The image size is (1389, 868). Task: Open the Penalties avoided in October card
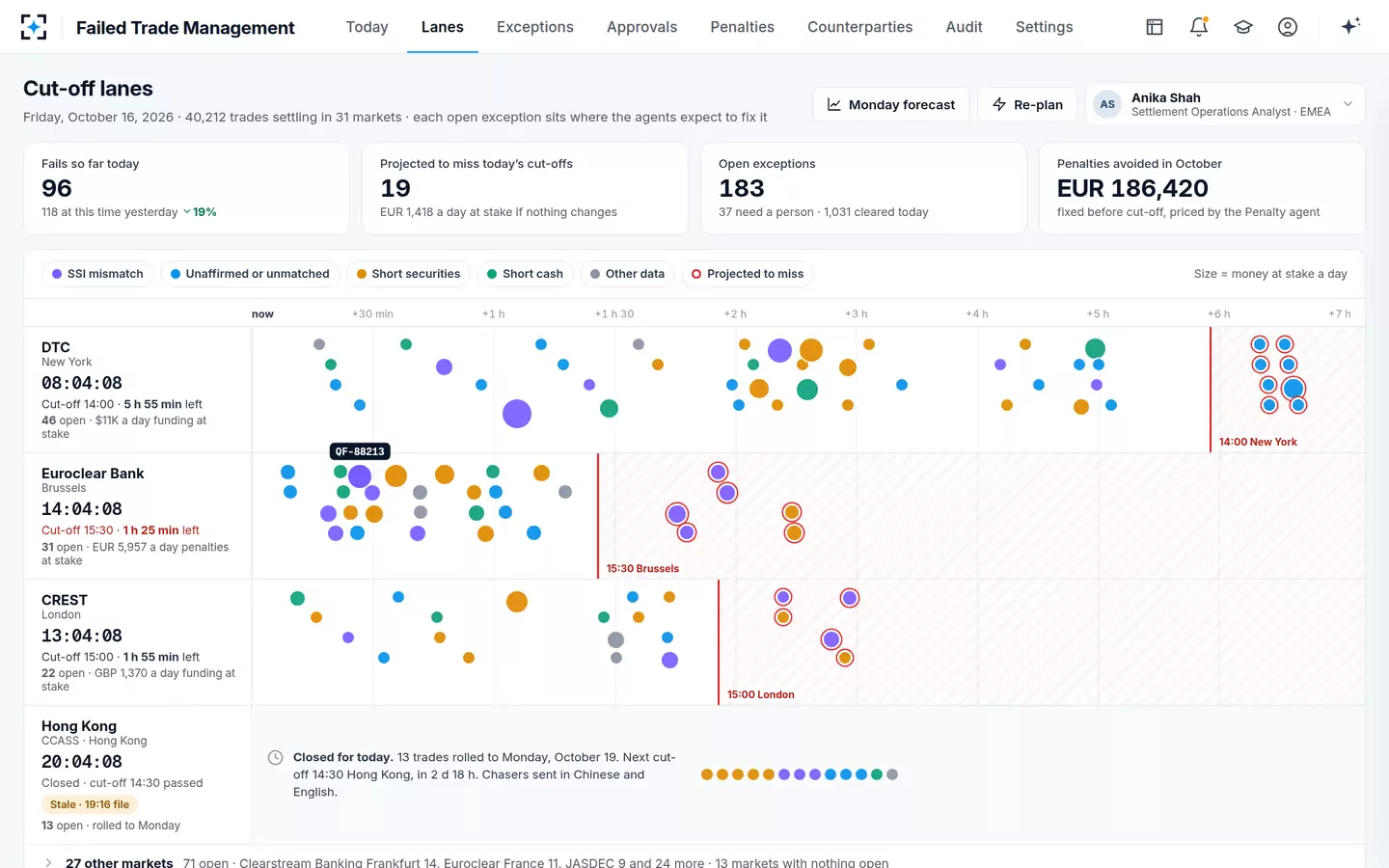tap(1202, 188)
